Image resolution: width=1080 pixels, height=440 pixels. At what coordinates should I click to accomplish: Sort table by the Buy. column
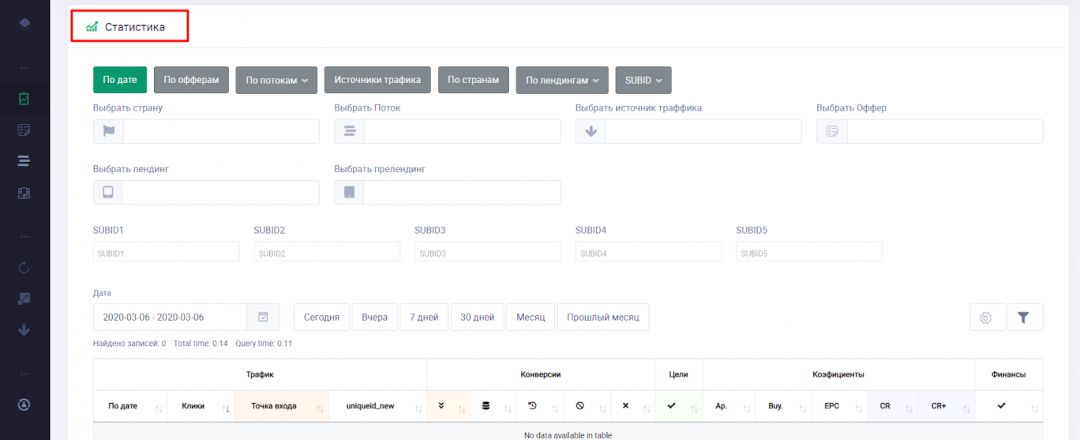782,406
